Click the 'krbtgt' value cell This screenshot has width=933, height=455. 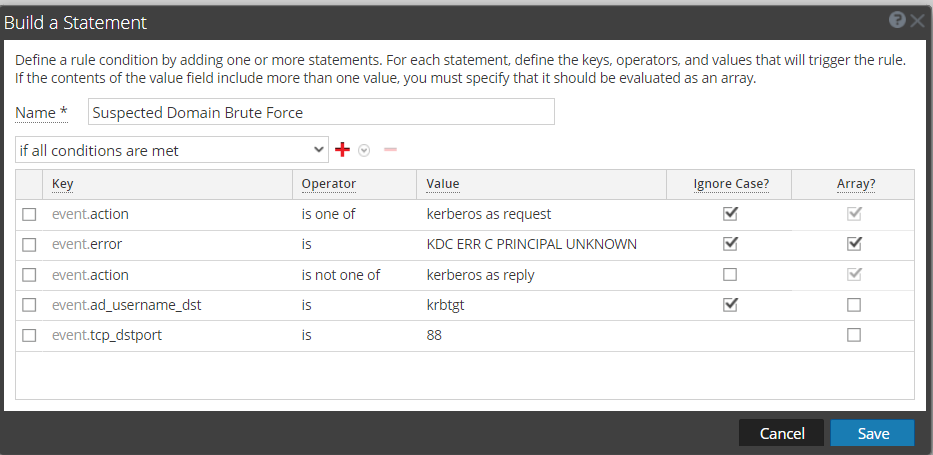445,305
